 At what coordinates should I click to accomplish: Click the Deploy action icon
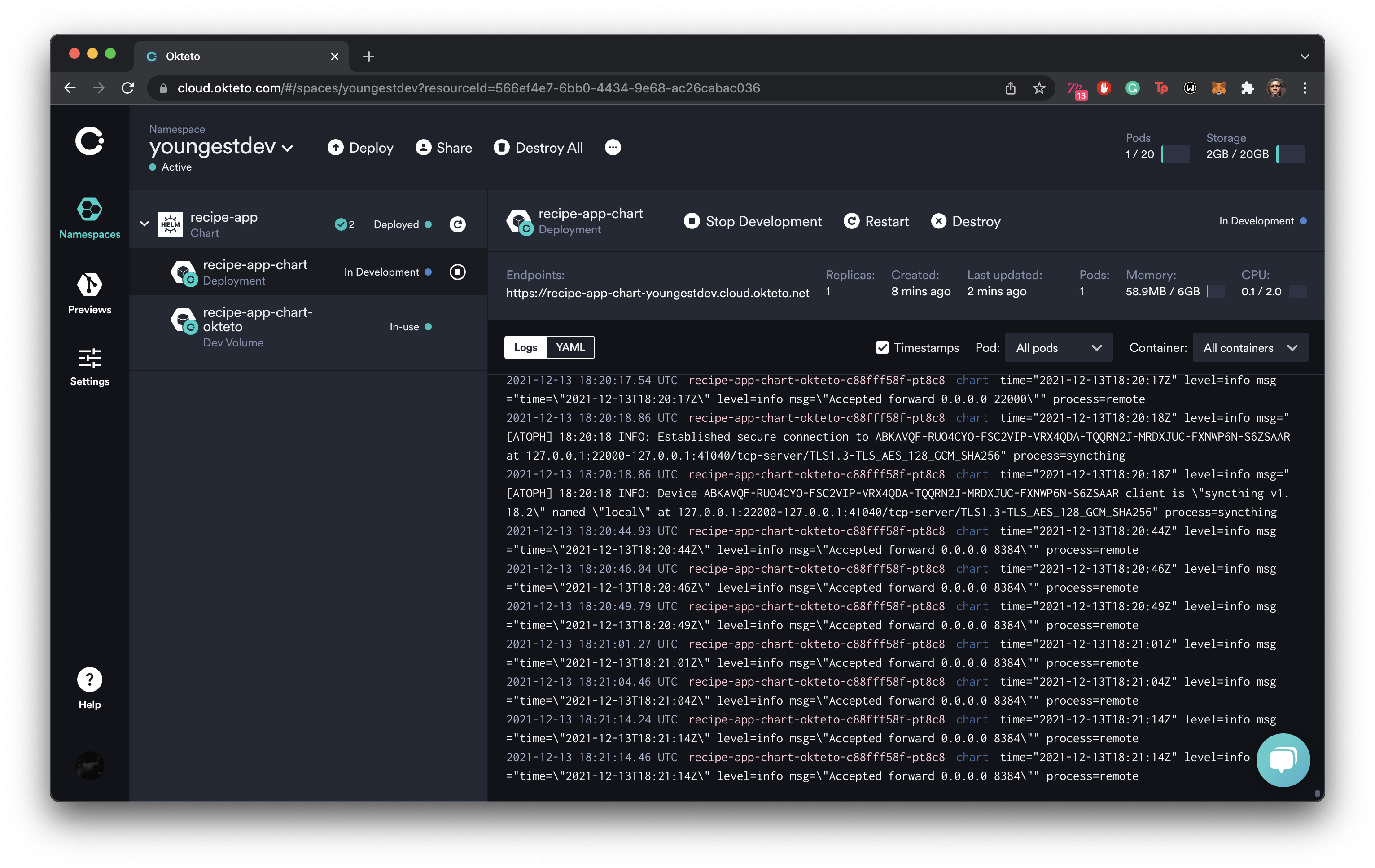[x=335, y=148]
